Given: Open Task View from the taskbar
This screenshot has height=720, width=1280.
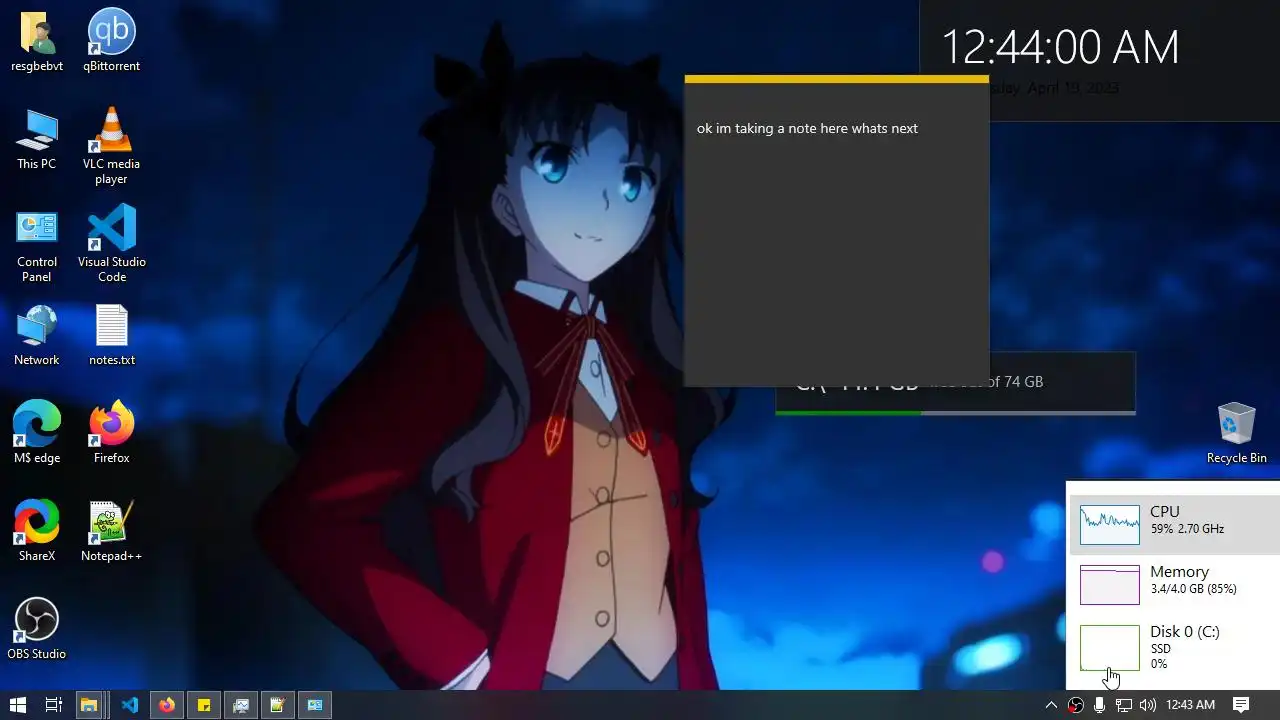Looking at the screenshot, I should click(x=54, y=705).
